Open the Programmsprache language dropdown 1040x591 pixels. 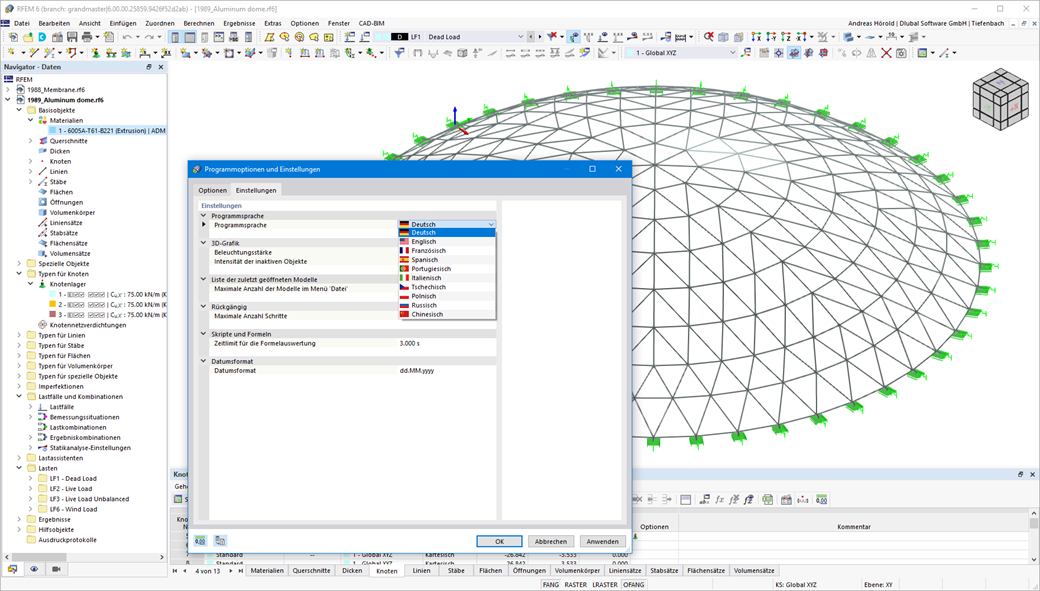[x=447, y=224]
